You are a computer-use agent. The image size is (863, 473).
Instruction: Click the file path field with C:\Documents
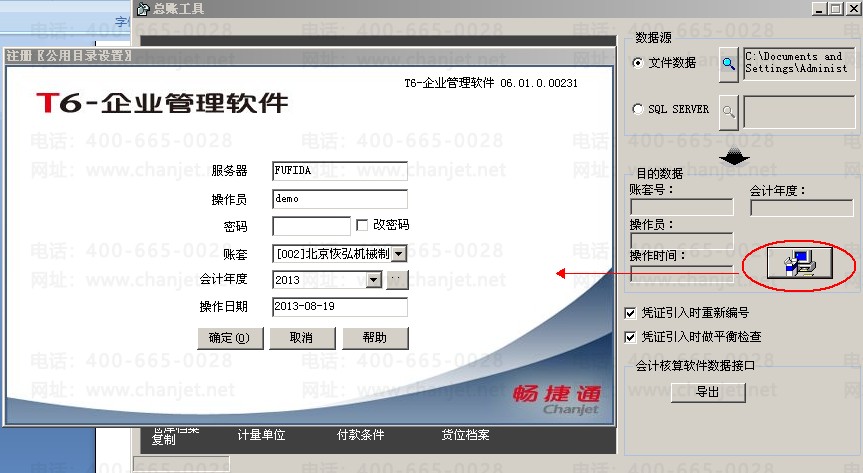[x=800, y=64]
